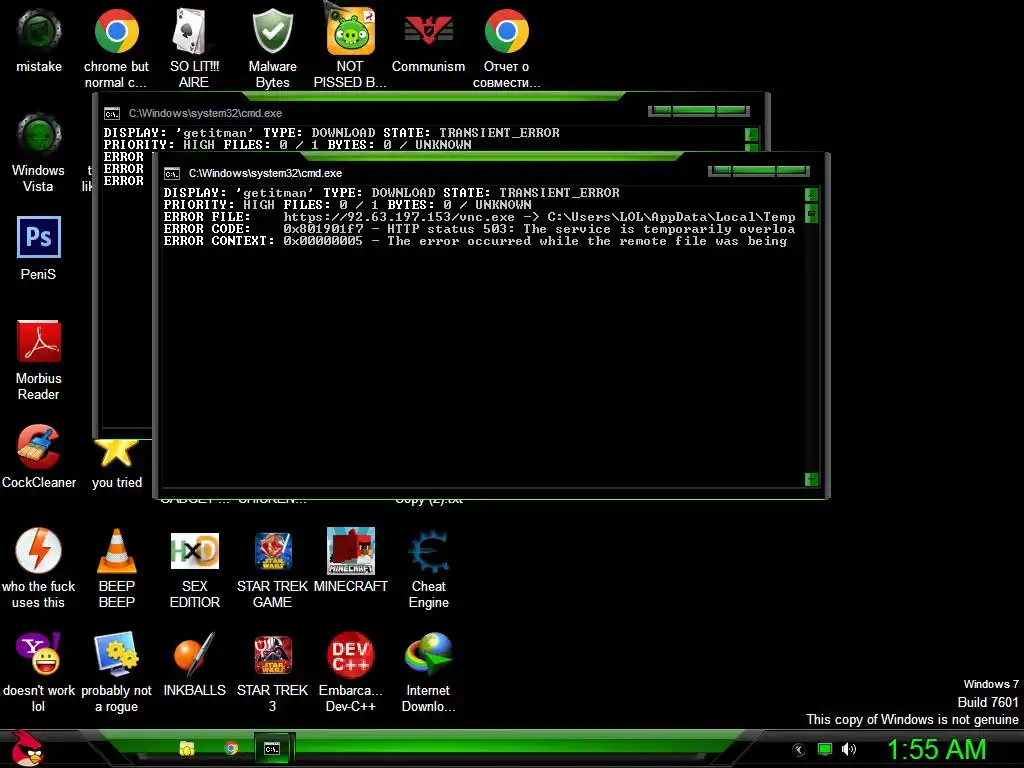Open the Chrome taskbar icon
The width and height of the screenshot is (1024, 768).
[x=231, y=748]
